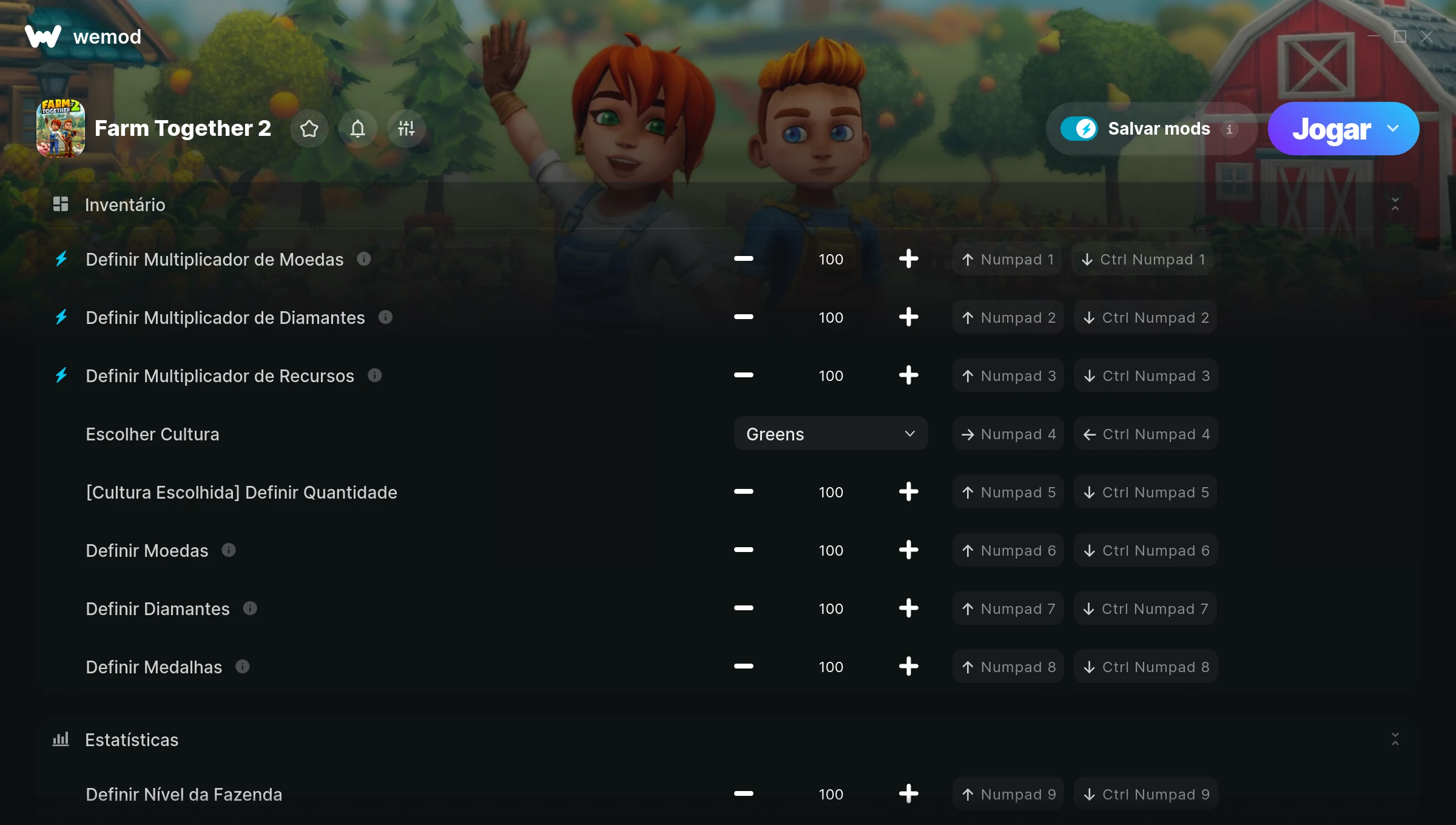Viewport: 1456px width, 825px height.
Task: Toggle the lightning bolt for Multiplicador de Diamantes
Action: click(61, 317)
